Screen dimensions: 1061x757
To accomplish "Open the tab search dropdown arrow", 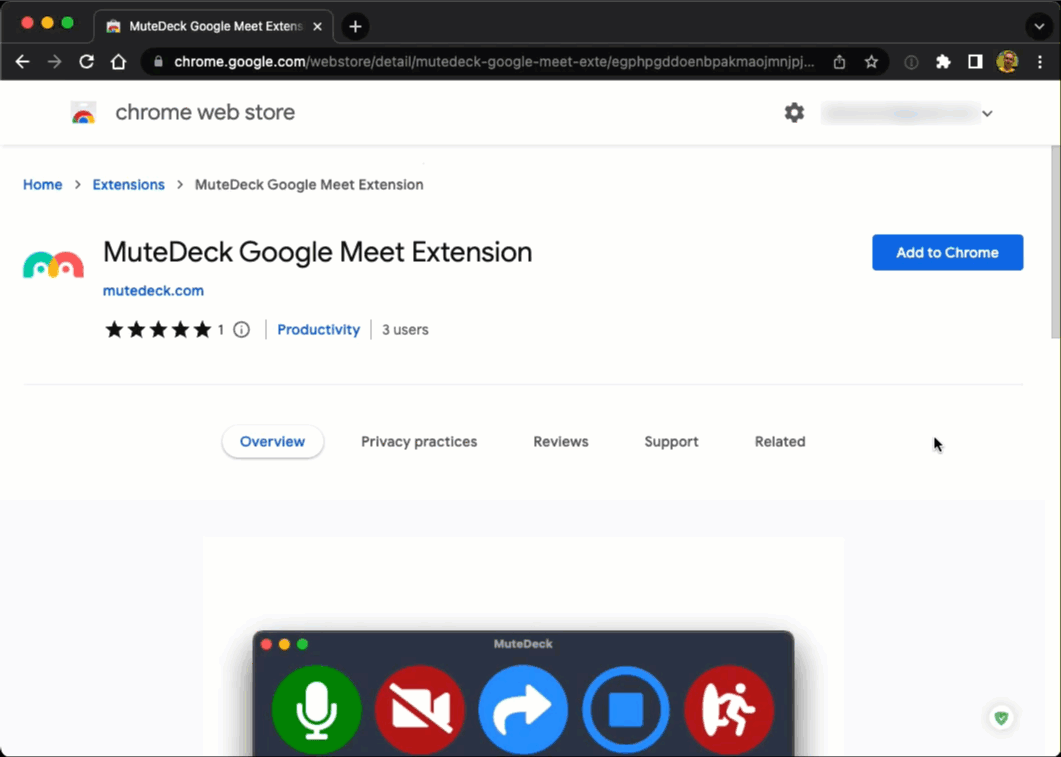I will (x=1039, y=26).
